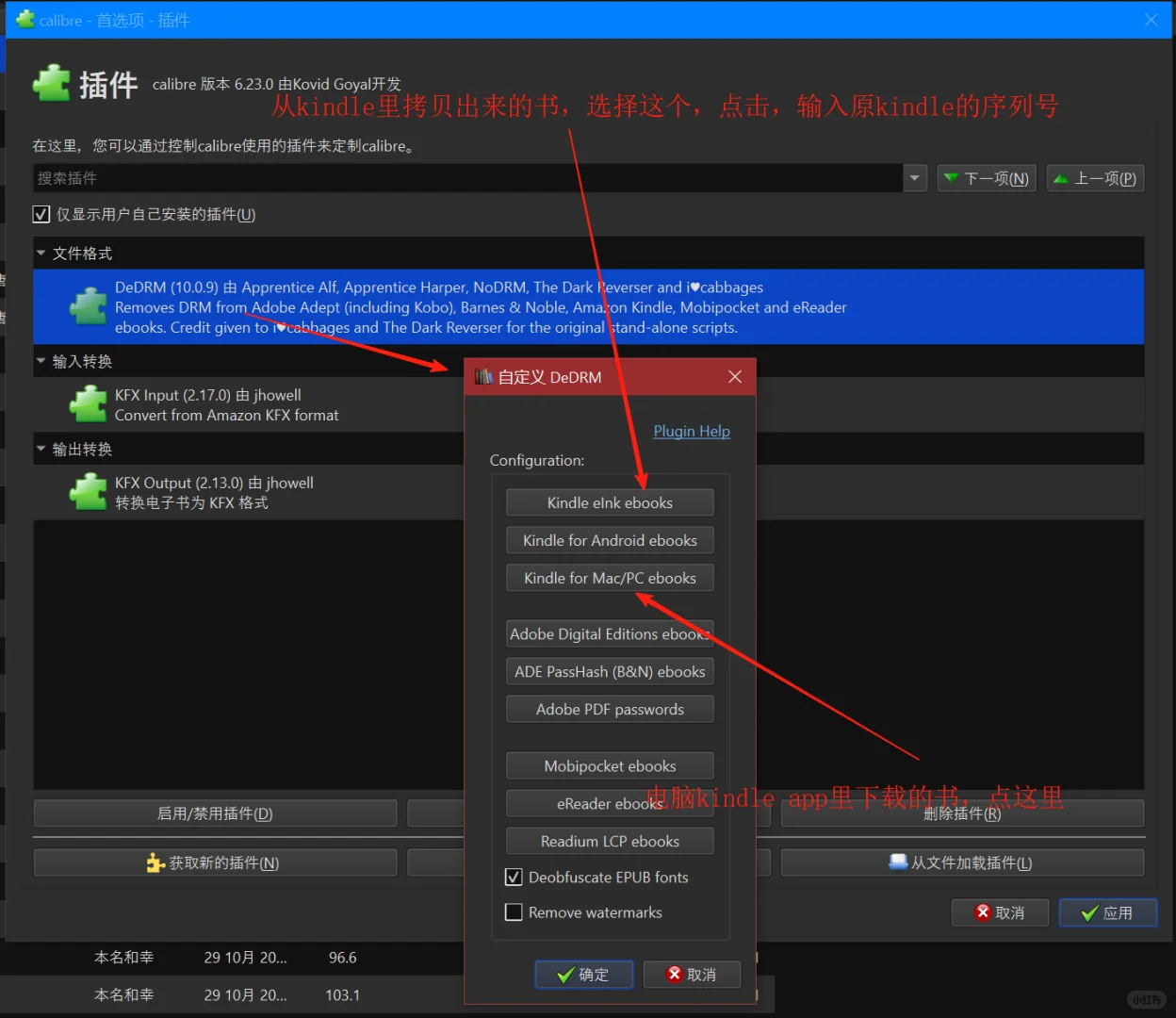Open the plugin search history dropdown
This screenshot has height=1018, width=1176.
coord(914,178)
